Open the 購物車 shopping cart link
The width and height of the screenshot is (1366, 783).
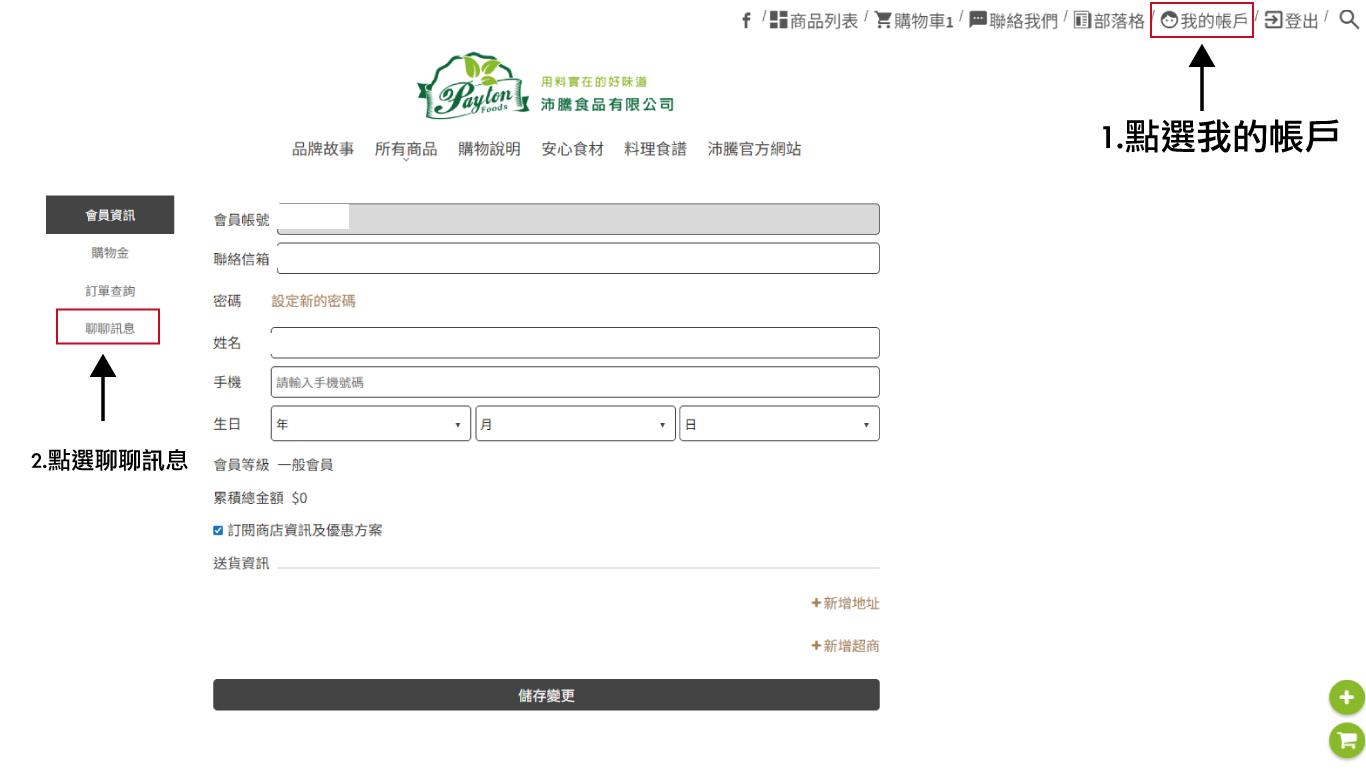(x=913, y=20)
